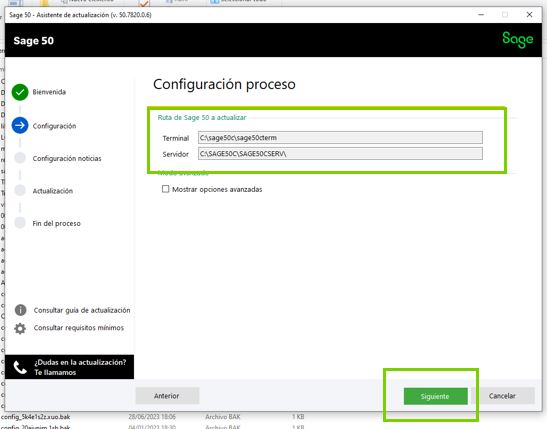Click the green checkmark Bienvenida step icon
The image size is (547, 429).
point(20,92)
